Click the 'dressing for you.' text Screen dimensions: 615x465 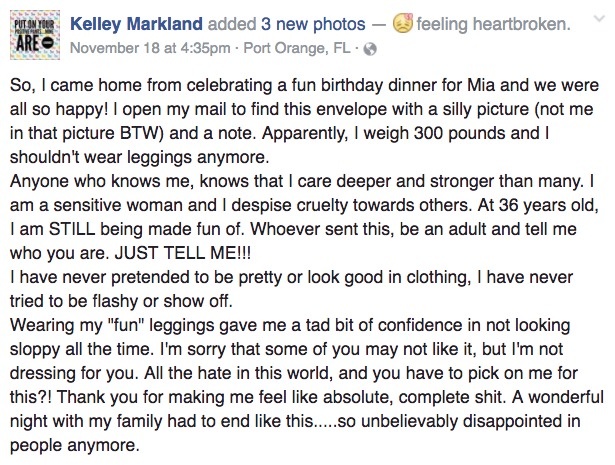(x=74, y=373)
